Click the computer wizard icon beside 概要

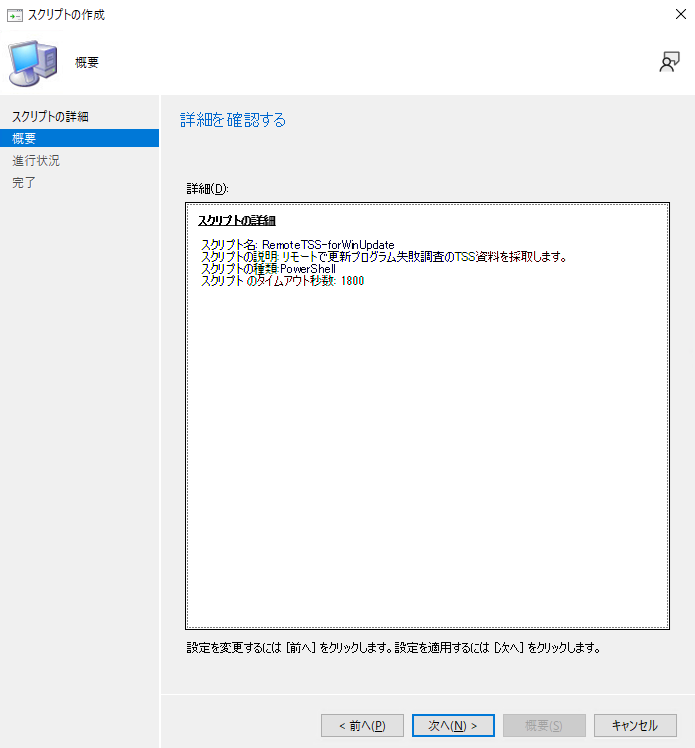(x=32, y=61)
